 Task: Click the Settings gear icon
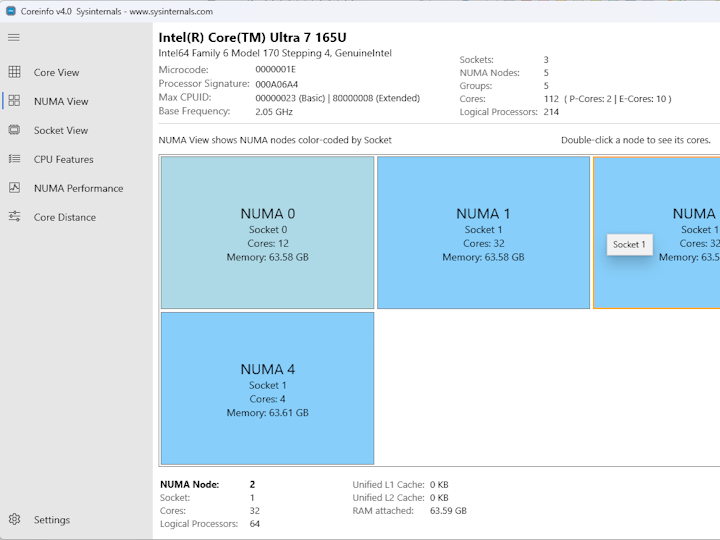(14, 519)
